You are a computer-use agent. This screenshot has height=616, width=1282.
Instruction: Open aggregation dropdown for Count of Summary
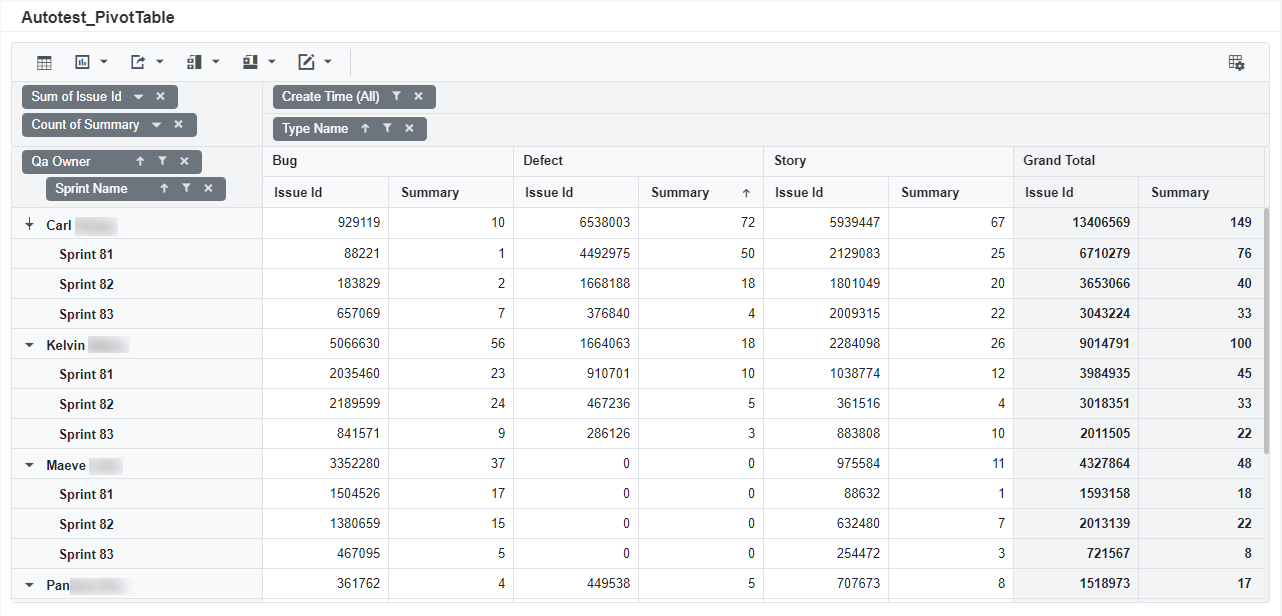[157, 125]
